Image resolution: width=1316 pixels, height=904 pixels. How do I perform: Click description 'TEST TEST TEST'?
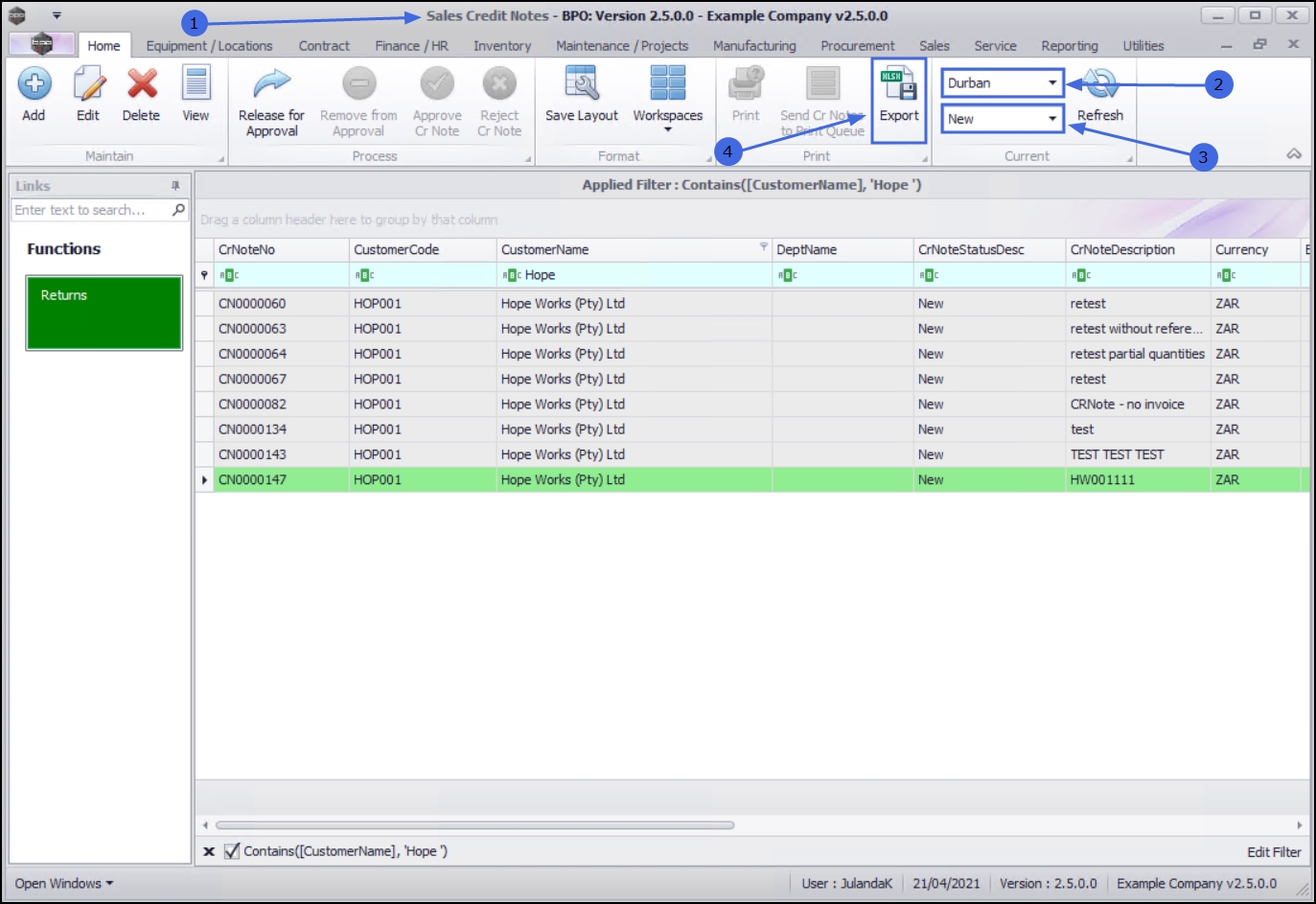pyautogui.click(x=1117, y=454)
